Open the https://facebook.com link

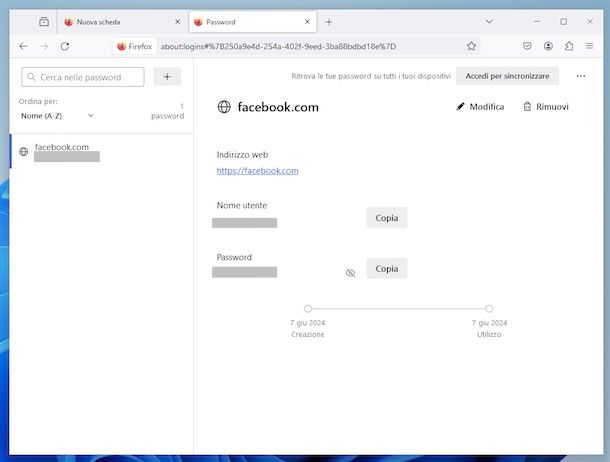tap(258, 171)
